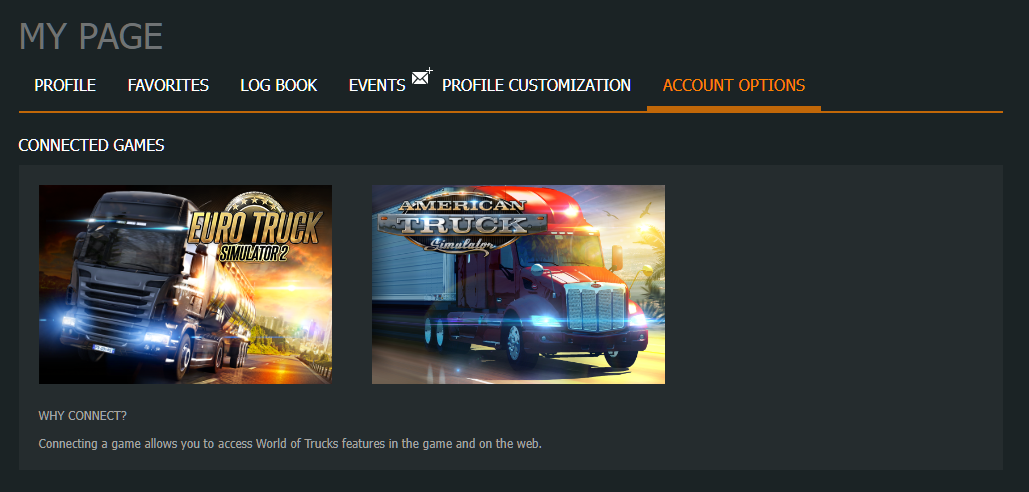Open the Profile tab
The image size is (1029, 492).
click(x=65, y=85)
